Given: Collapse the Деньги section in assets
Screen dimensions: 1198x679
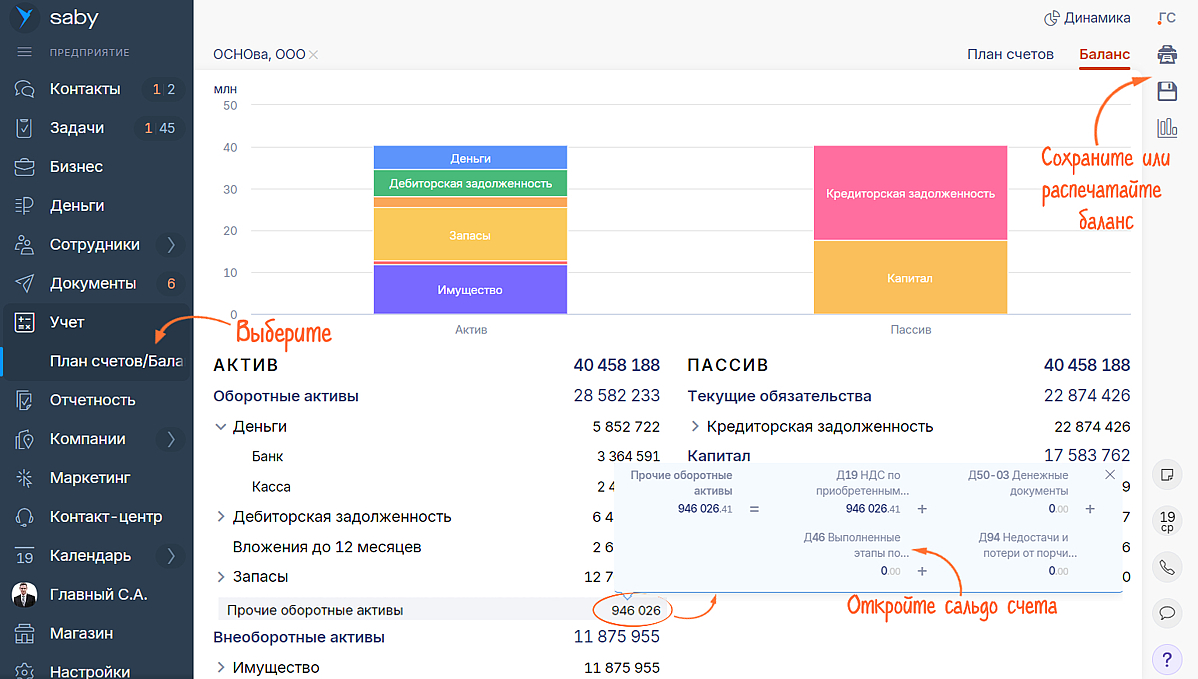Looking at the screenshot, I should [x=220, y=427].
